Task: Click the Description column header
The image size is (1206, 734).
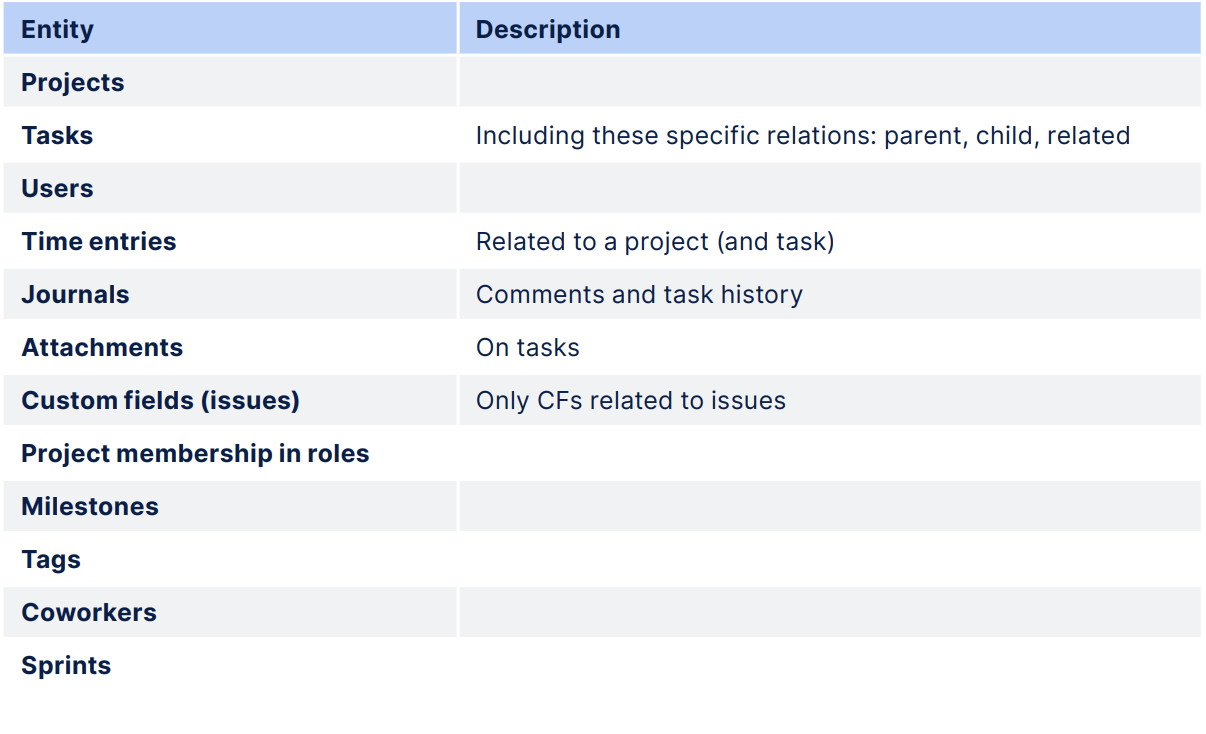Action: pos(547,30)
